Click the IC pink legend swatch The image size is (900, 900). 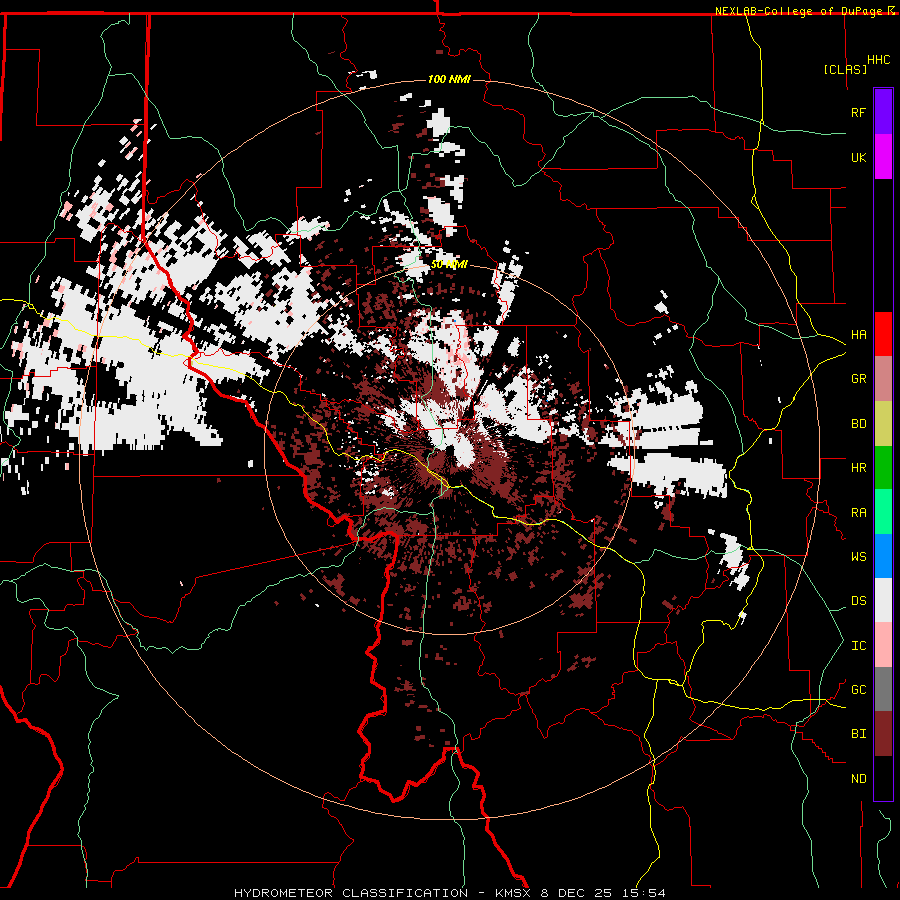point(883,645)
